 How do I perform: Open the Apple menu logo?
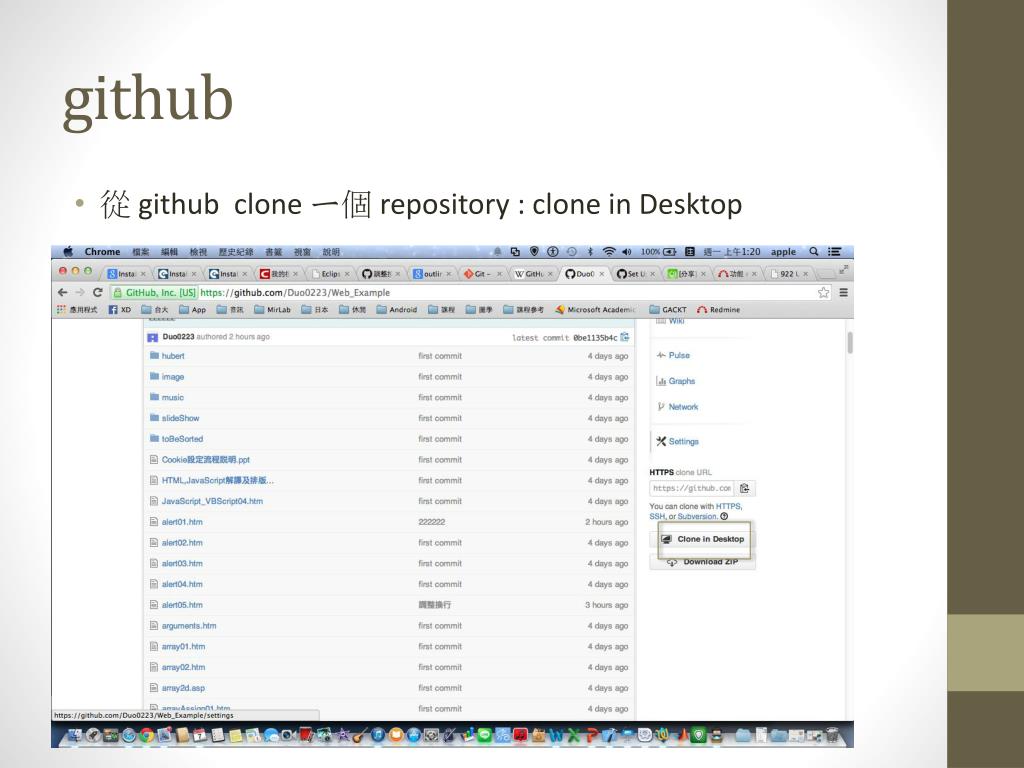pos(68,251)
